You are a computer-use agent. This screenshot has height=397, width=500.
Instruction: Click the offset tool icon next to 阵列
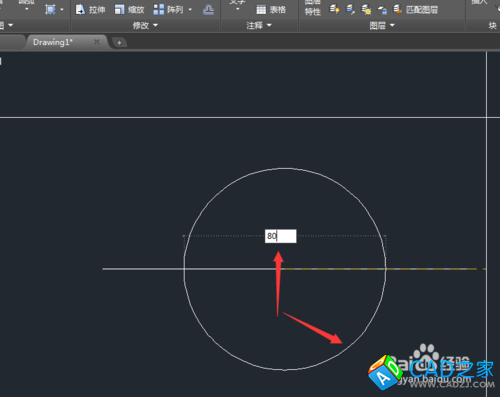tap(208, 10)
